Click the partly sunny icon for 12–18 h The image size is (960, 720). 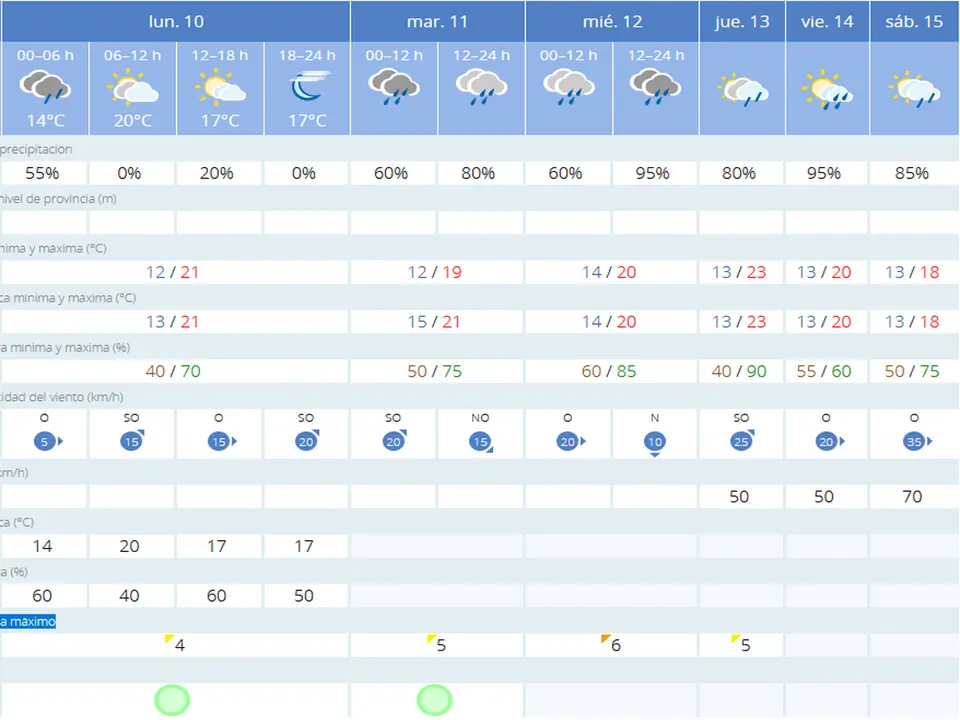click(220, 86)
